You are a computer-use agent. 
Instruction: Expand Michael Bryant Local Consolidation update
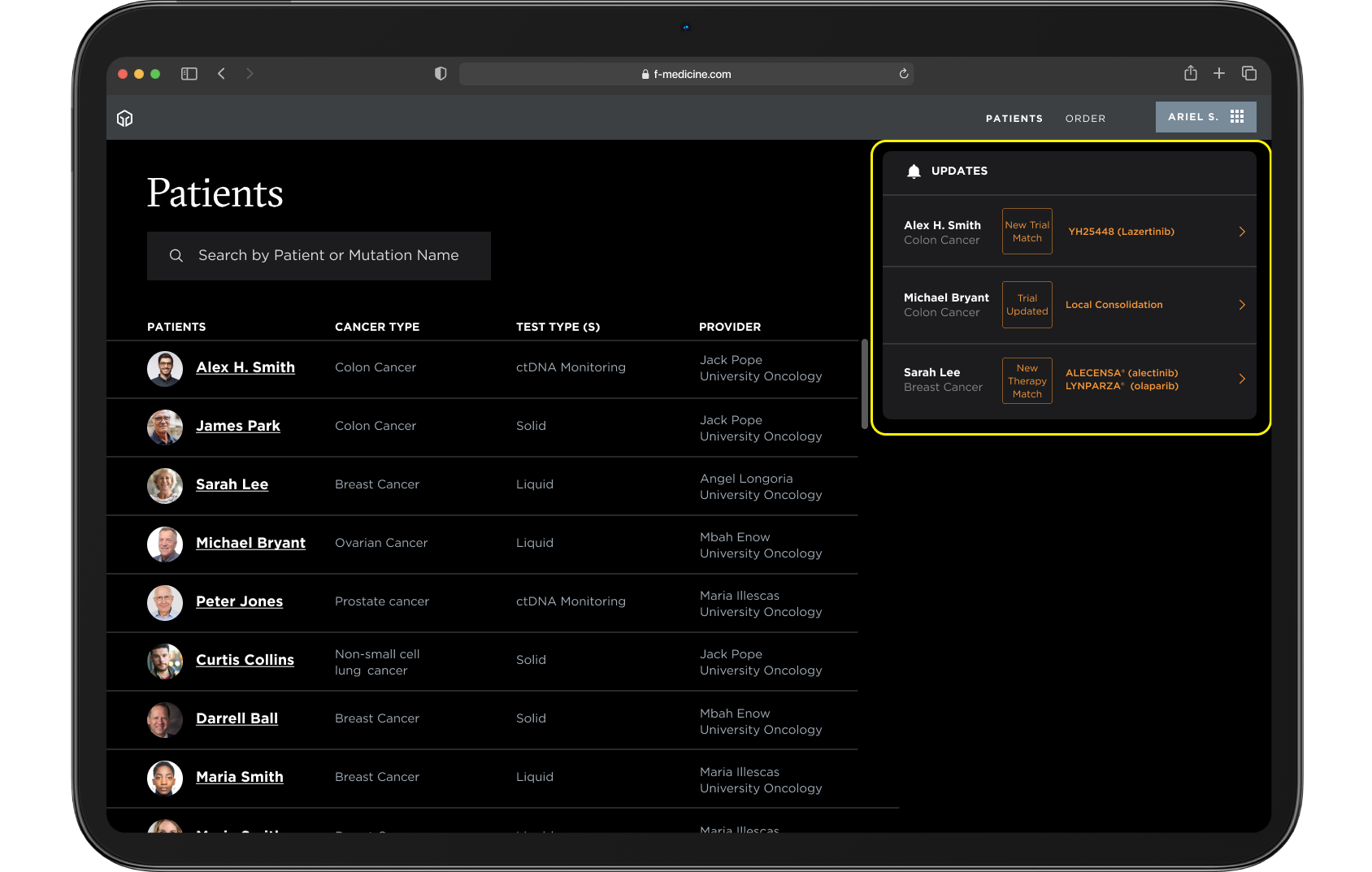pos(1241,305)
